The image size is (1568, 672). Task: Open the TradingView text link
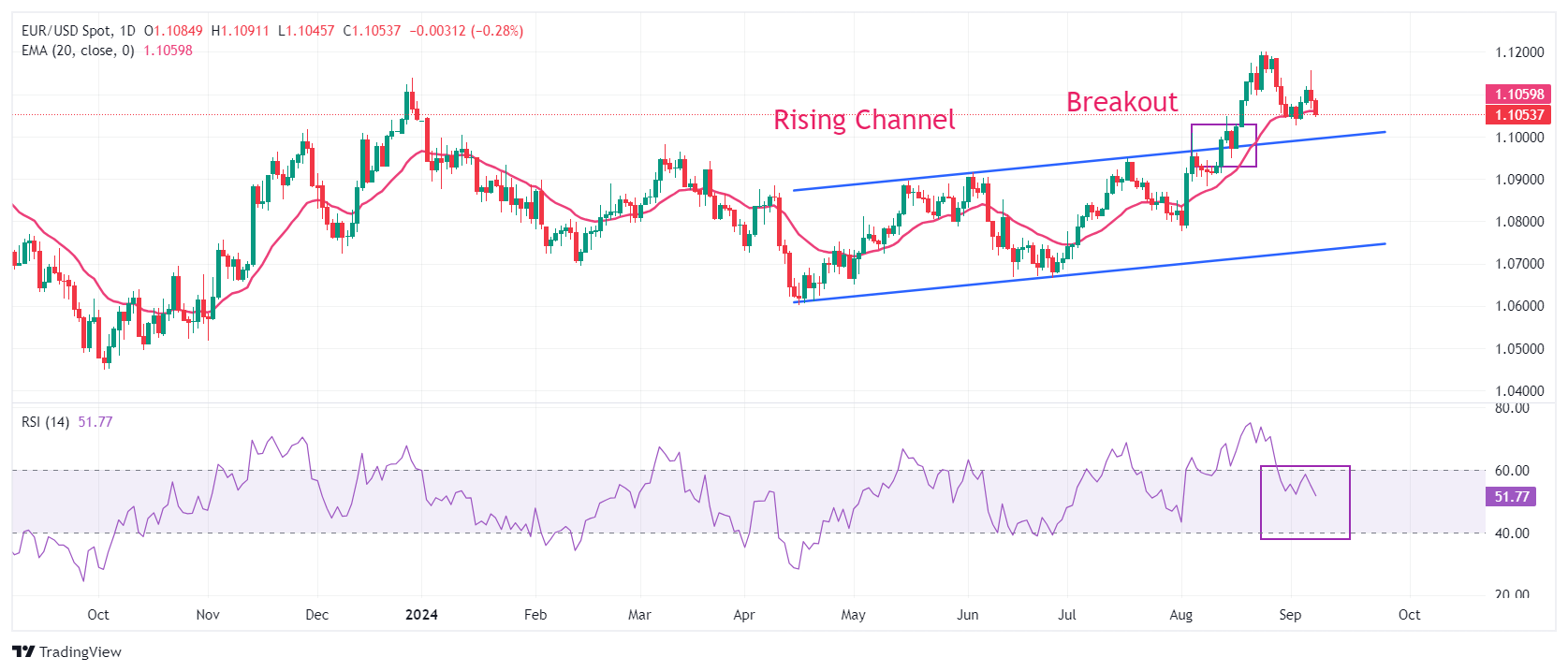point(81,652)
